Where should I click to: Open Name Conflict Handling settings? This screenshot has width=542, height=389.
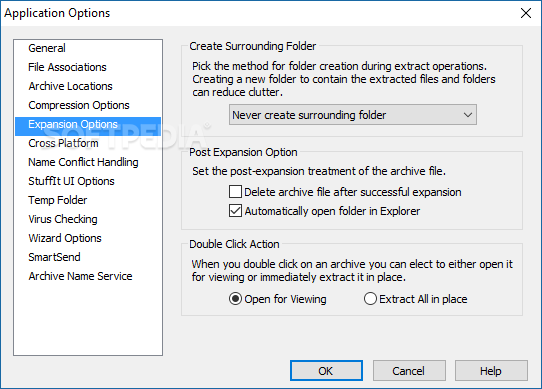tap(83, 162)
